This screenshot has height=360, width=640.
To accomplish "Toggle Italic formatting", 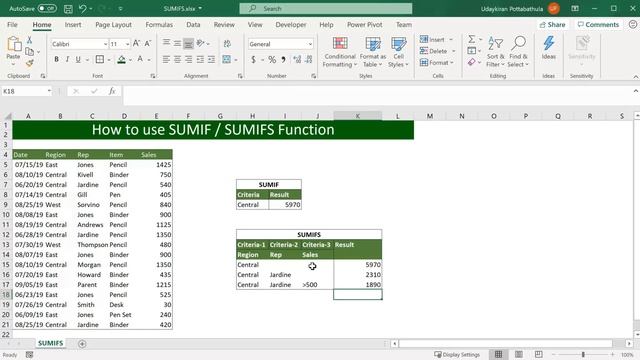I will coord(67,60).
